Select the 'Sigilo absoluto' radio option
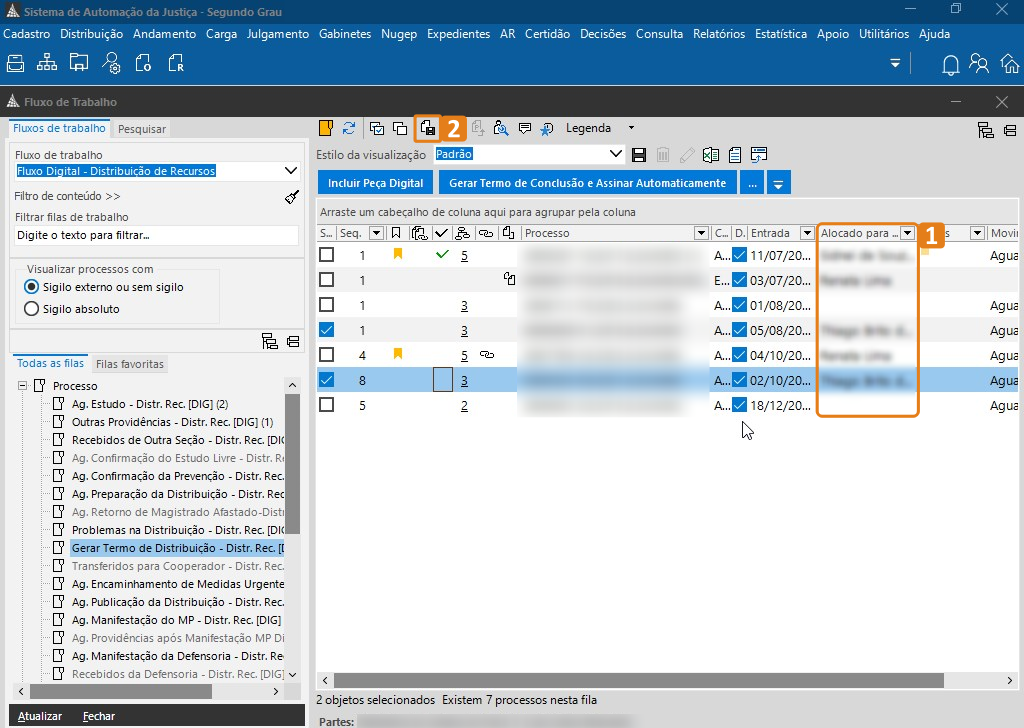 click(31, 309)
